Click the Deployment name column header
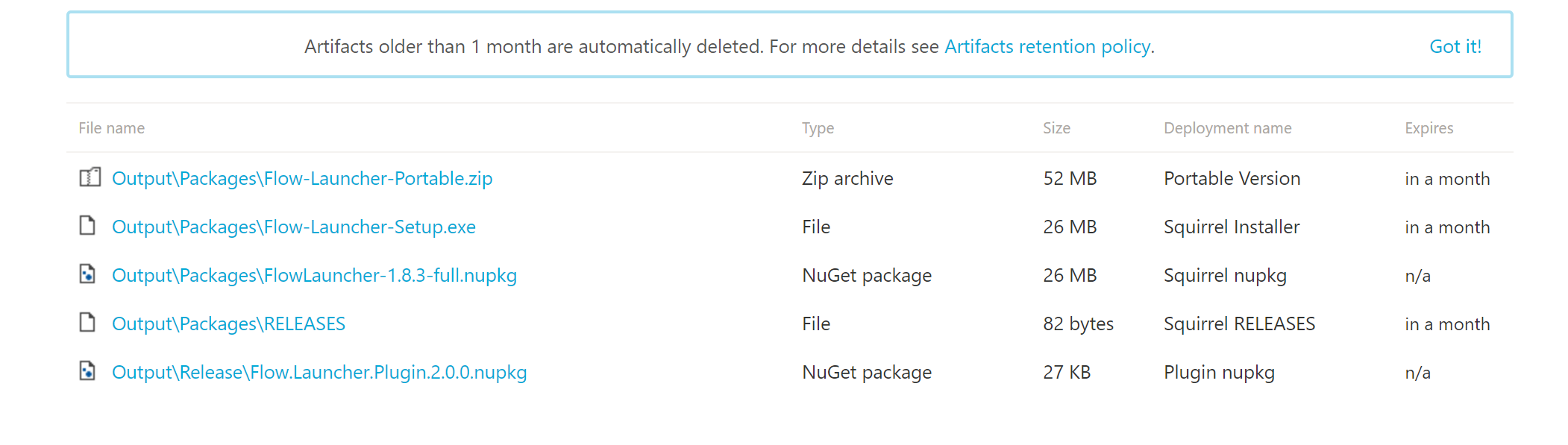Screen dimensions: 1568x445 (1227, 128)
